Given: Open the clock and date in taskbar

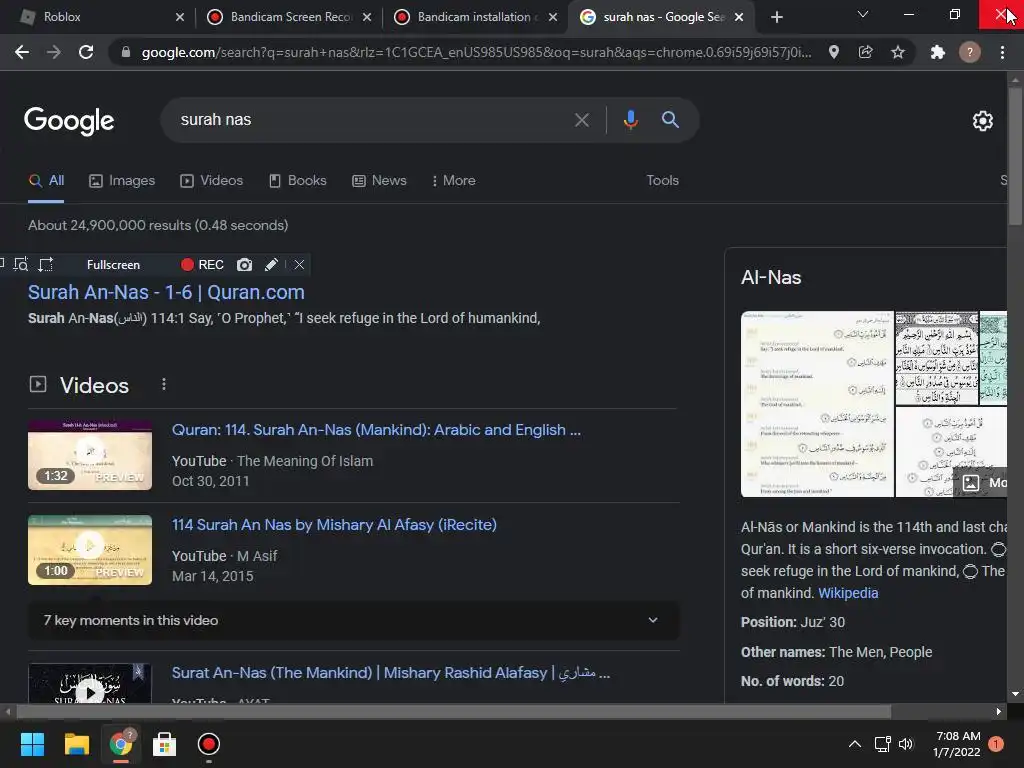Looking at the screenshot, I should pyautogui.click(x=957, y=744).
